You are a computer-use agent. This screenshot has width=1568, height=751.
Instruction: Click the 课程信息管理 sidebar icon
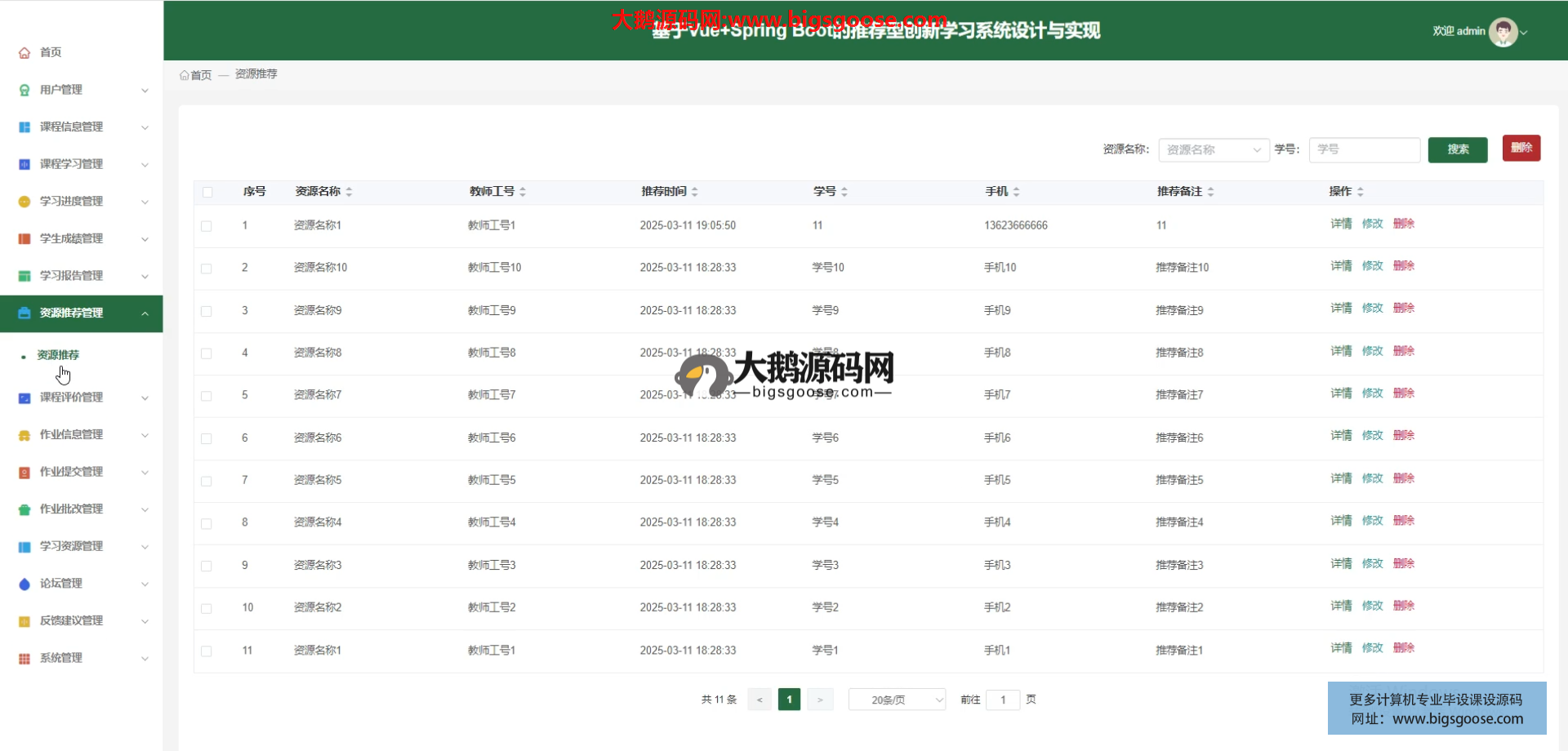(24, 127)
